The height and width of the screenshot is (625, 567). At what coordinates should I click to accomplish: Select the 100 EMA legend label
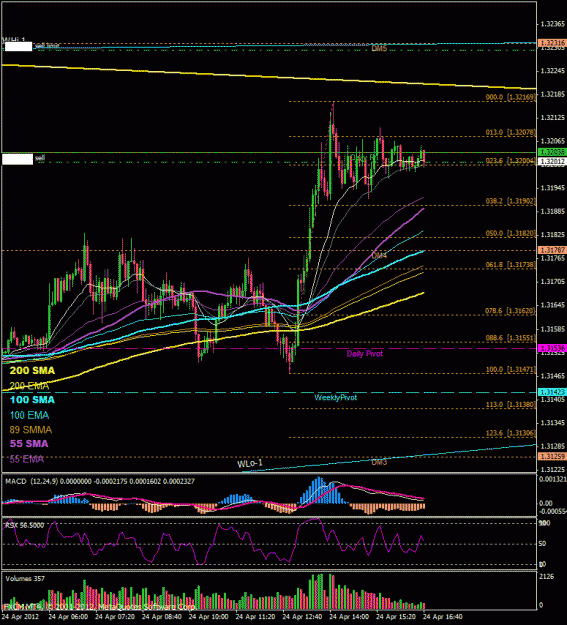pyautogui.click(x=29, y=415)
